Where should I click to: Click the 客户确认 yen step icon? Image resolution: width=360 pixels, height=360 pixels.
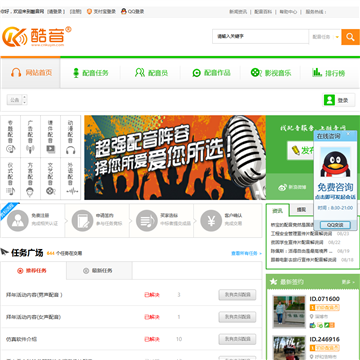pos(211,220)
